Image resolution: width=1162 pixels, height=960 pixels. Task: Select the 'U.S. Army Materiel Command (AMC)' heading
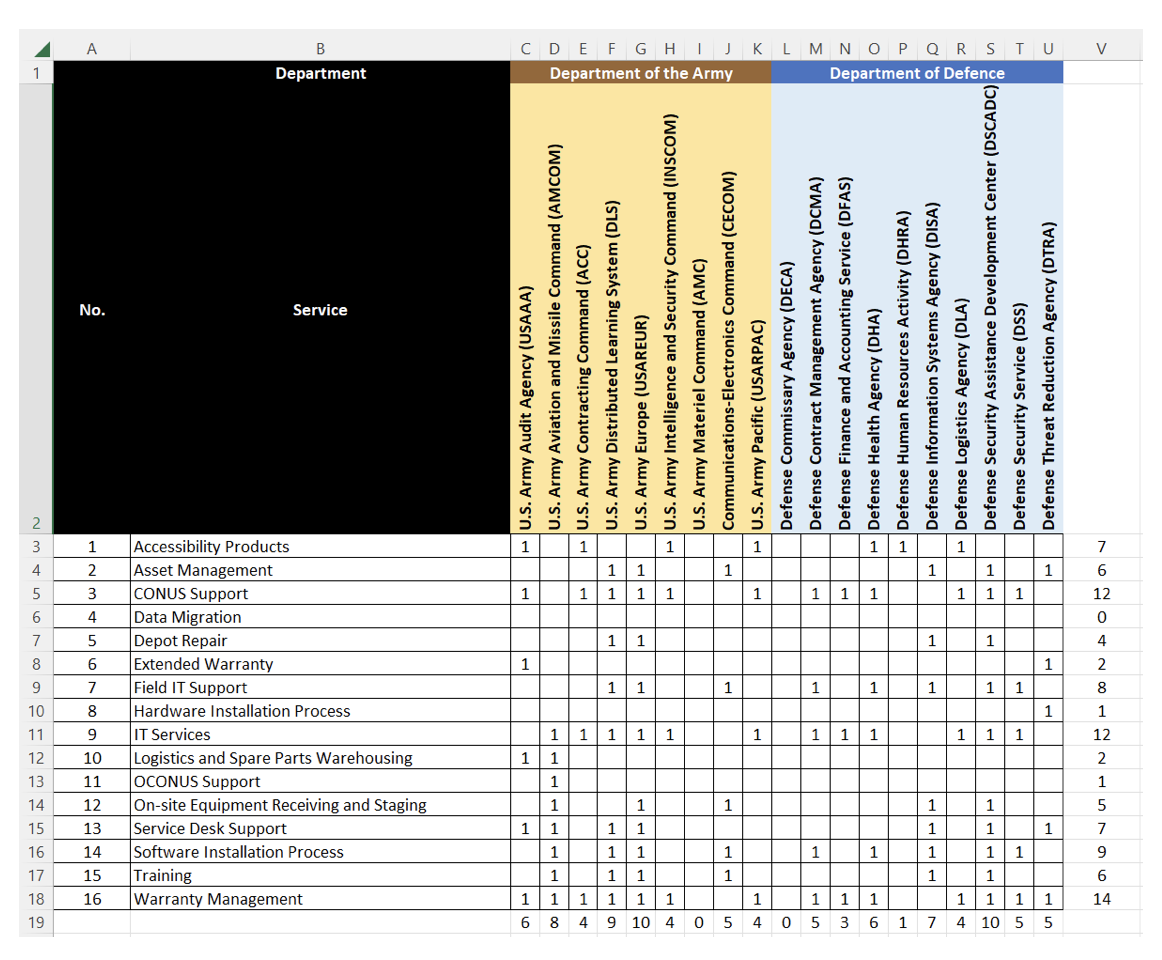[x=699, y=309]
